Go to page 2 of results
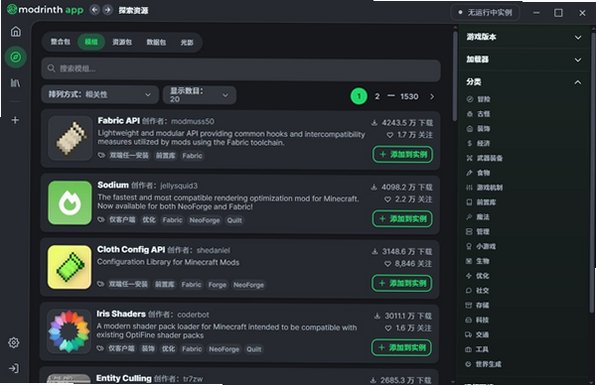 tap(377, 97)
